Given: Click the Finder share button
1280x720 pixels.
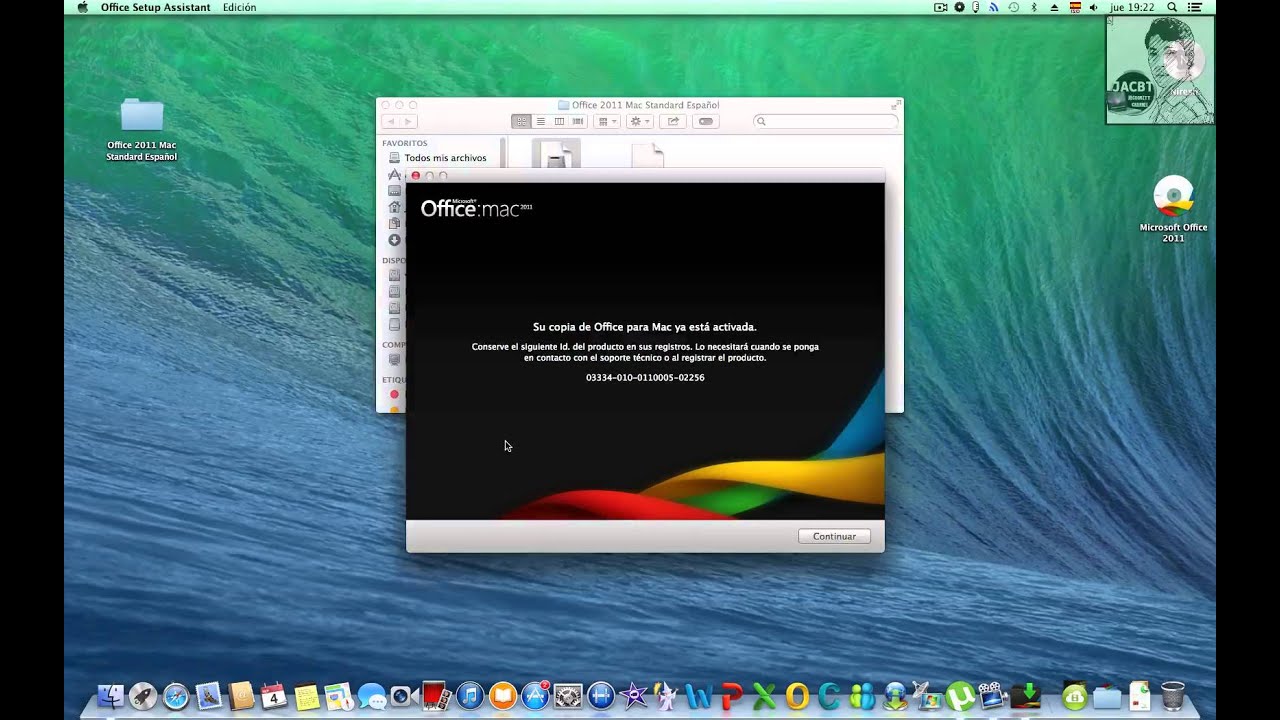Looking at the screenshot, I should pyautogui.click(x=673, y=121).
